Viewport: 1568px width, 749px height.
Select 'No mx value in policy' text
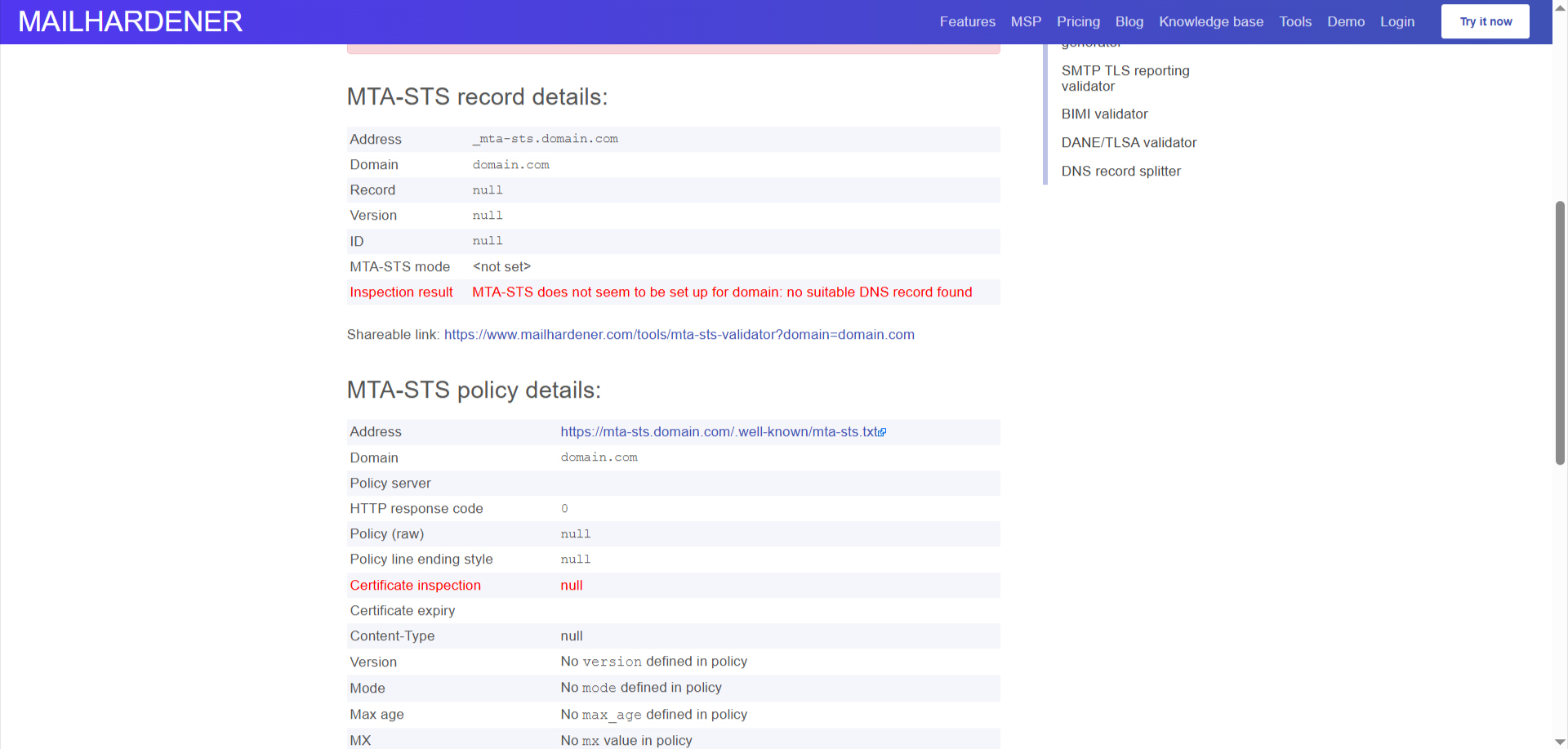point(626,741)
